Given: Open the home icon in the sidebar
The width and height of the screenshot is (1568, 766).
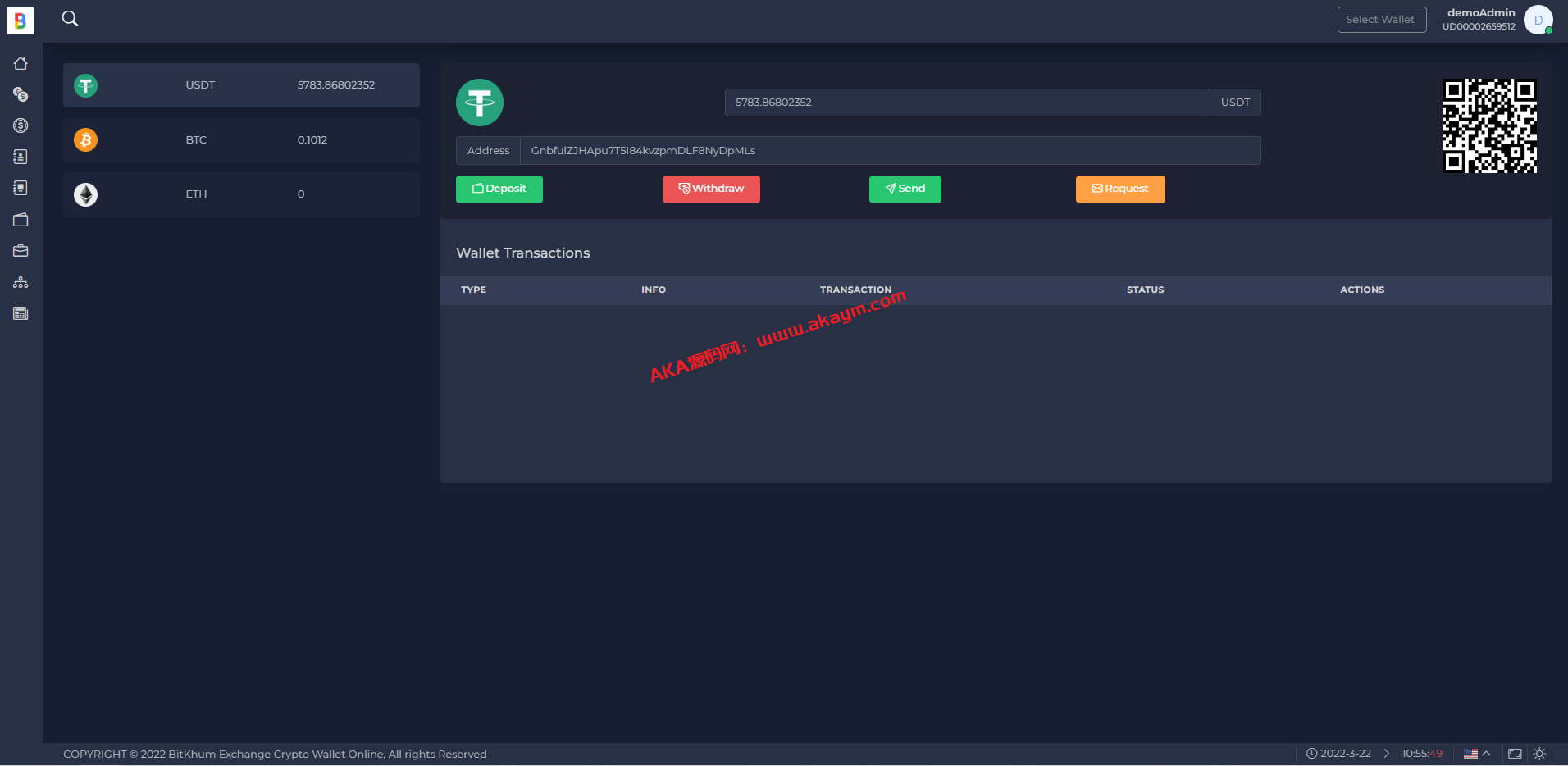Looking at the screenshot, I should click(x=21, y=63).
